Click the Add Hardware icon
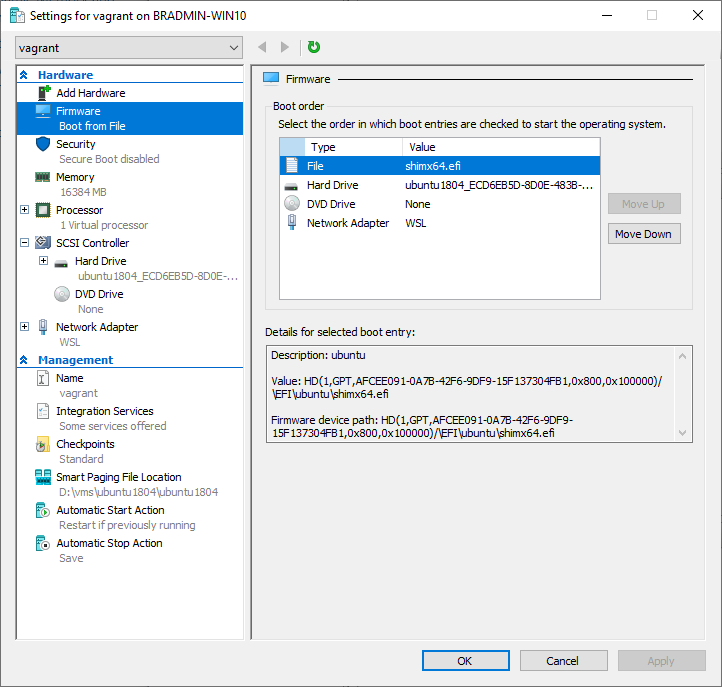 pyautogui.click(x=43, y=93)
